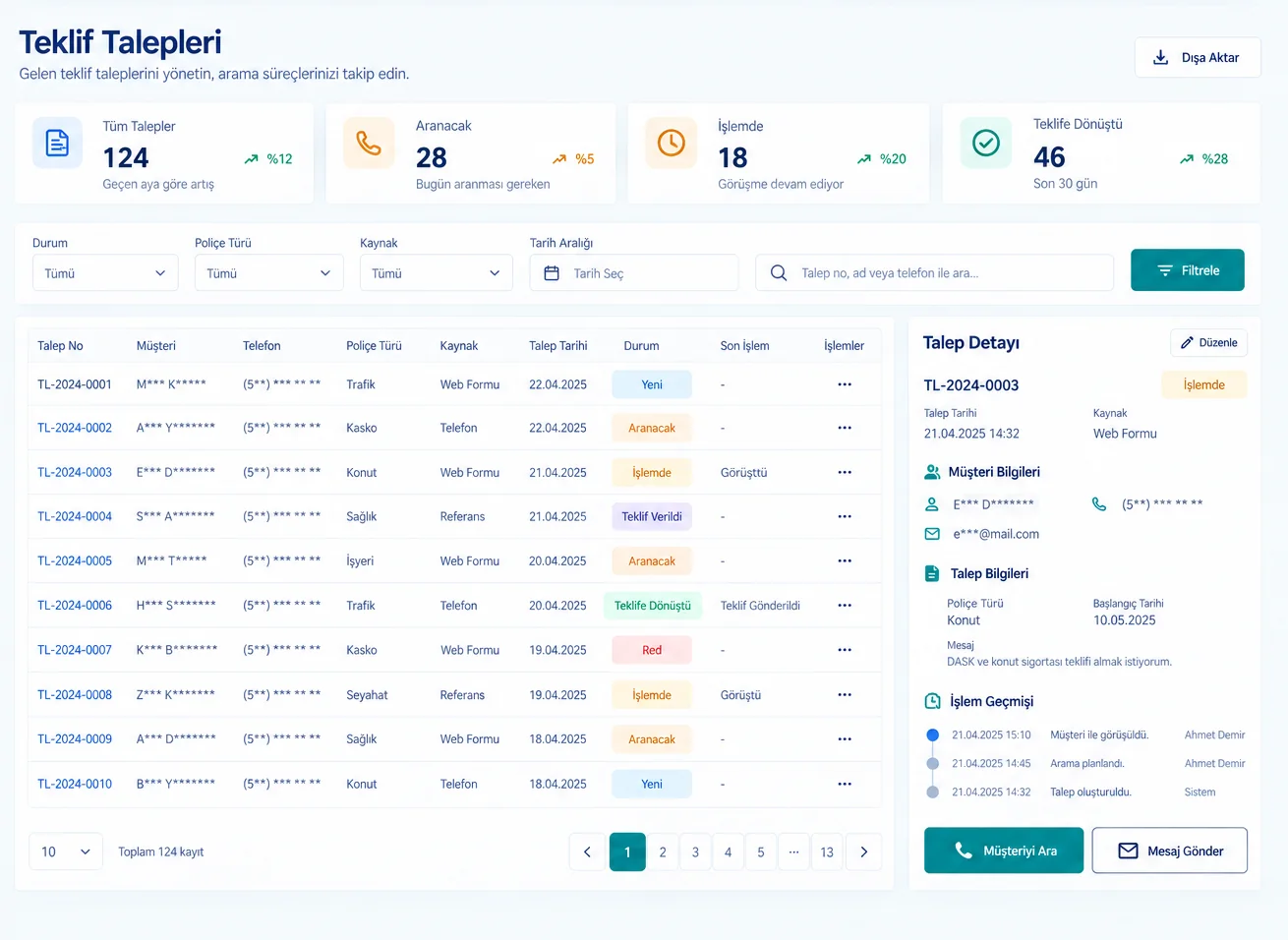The width and height of the screenshot is (1288, 940).
Task: Select page 4 in pagination
Action: tap(728, 852)
